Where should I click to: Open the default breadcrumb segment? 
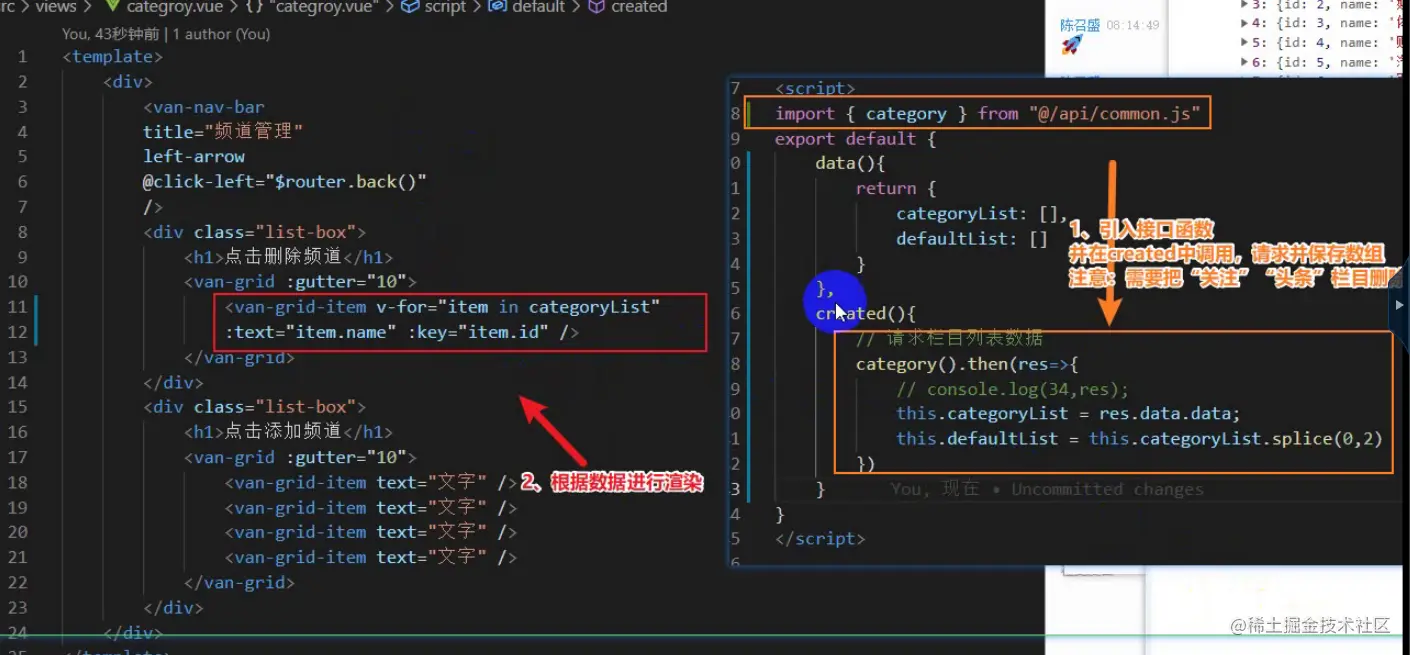click(540, 6)
